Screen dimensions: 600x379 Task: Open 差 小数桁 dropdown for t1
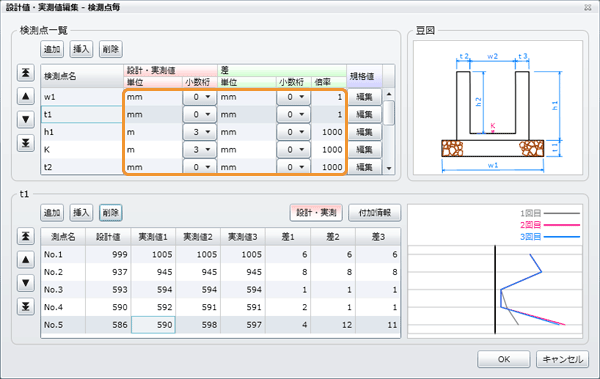[293, 114]
